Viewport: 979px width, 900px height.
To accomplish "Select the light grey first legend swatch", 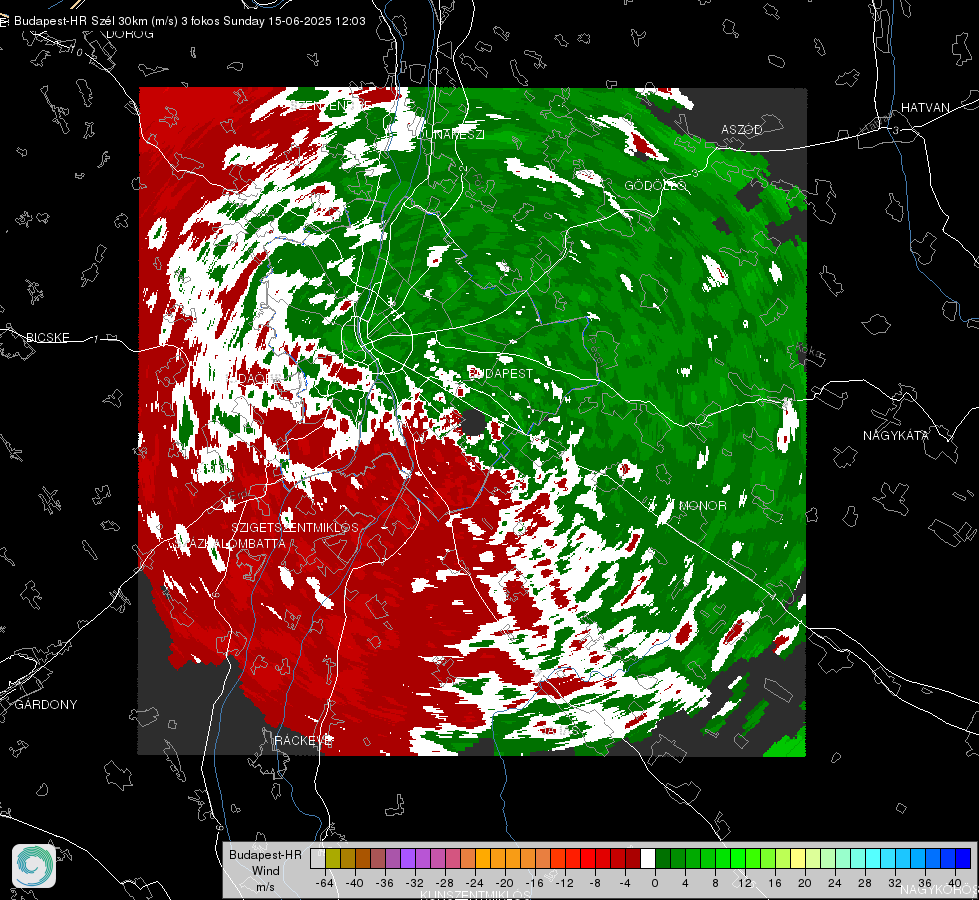I will (318, 858).
